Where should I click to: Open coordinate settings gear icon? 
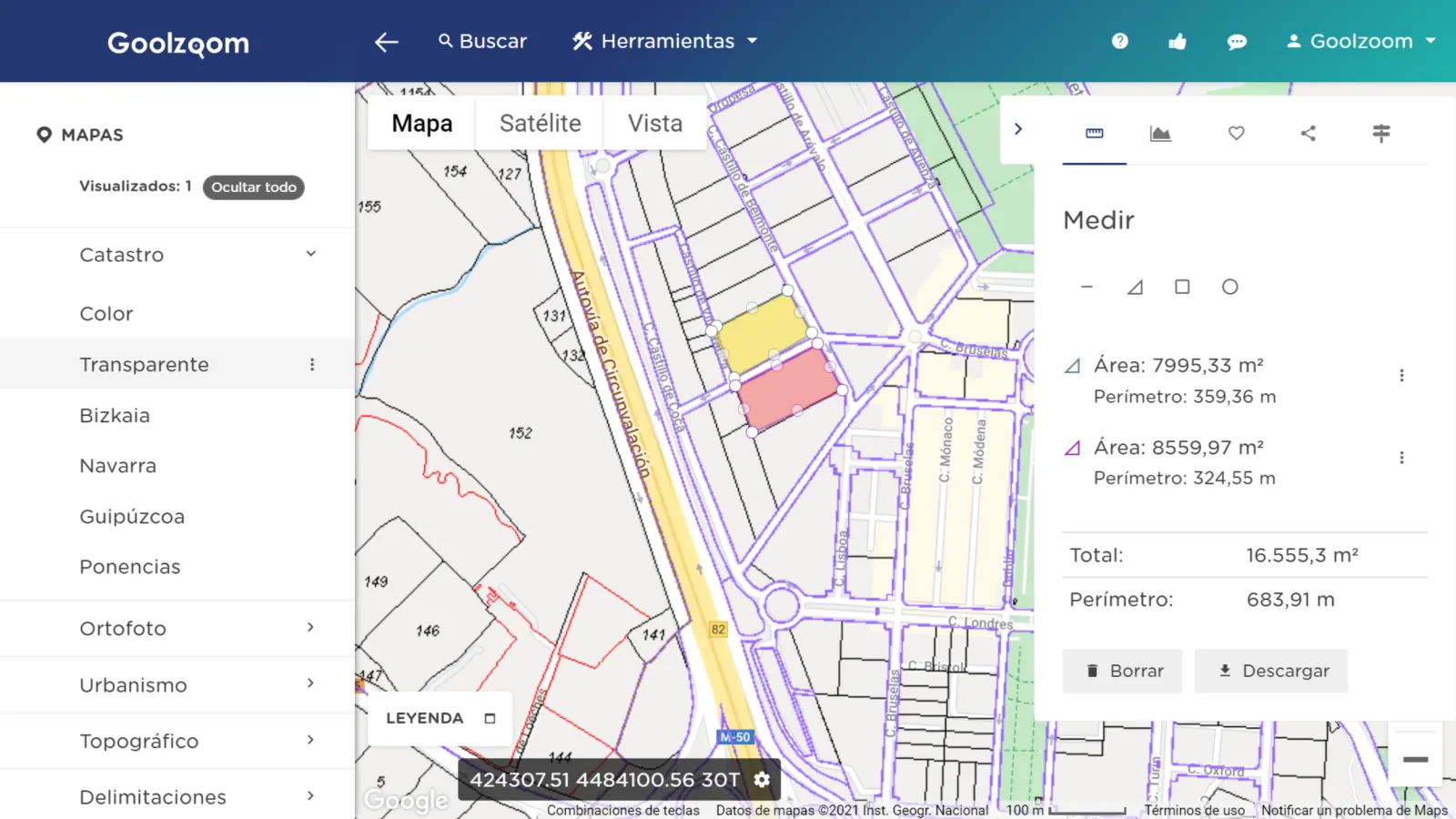pyautogui.click(x=762, y=780)
